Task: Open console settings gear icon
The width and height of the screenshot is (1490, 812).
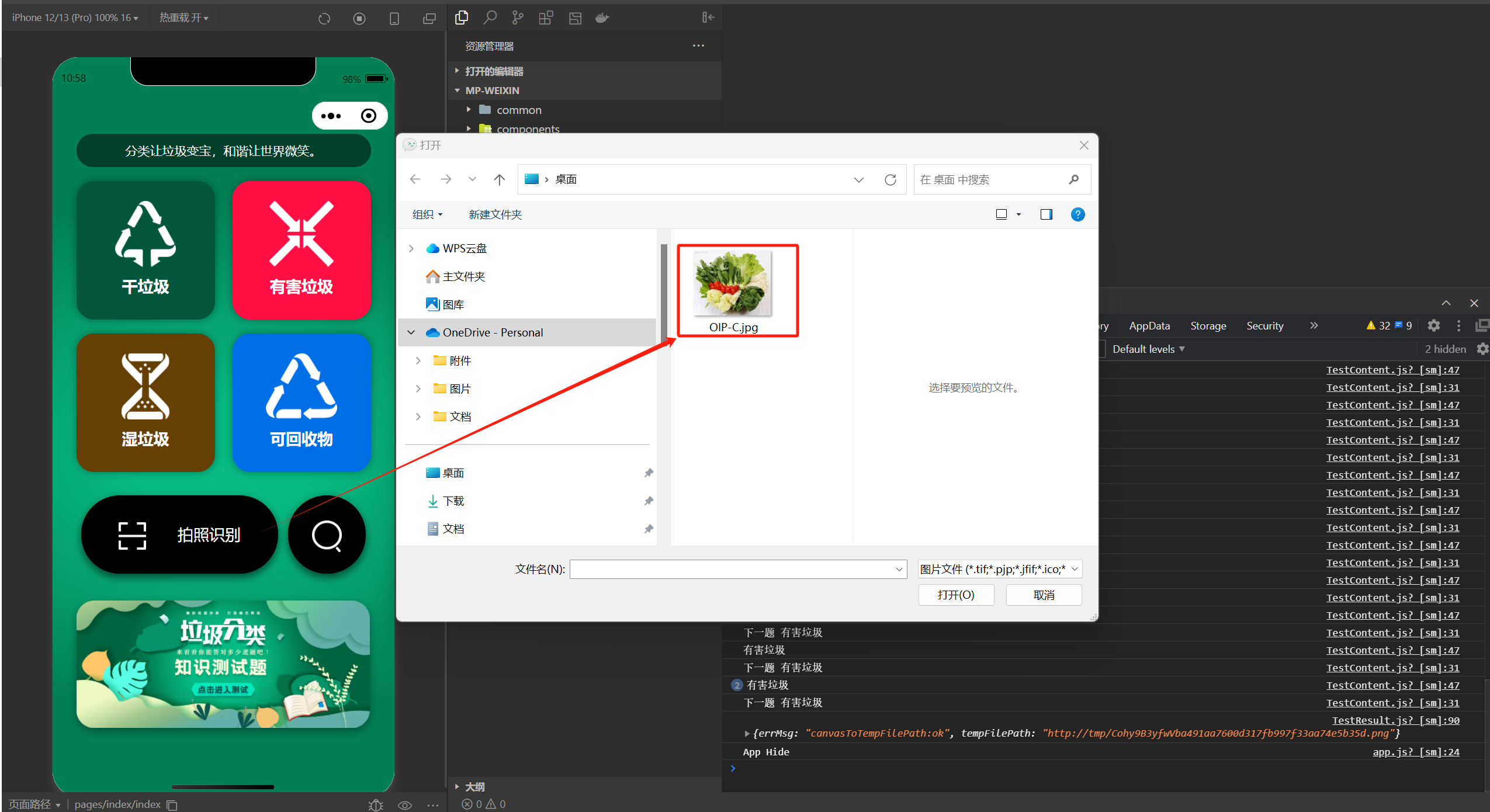Action: [1483, 349]
